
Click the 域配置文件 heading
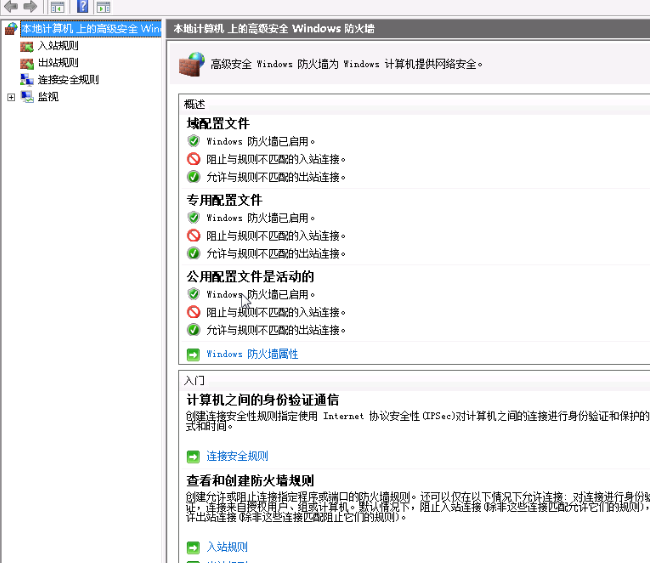pos(218,124)
